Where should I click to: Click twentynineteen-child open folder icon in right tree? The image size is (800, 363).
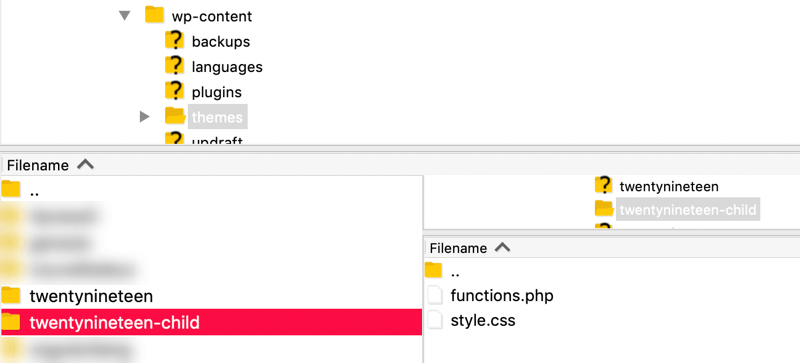click(605, 209)
